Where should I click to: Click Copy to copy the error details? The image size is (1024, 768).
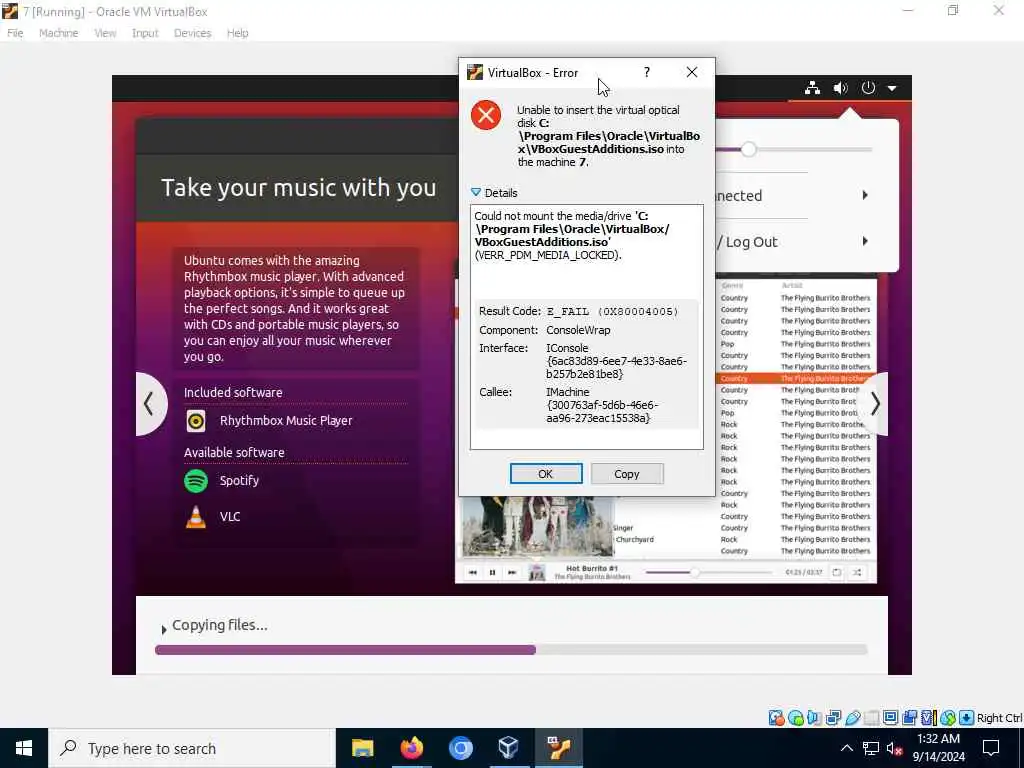point(627,474)
